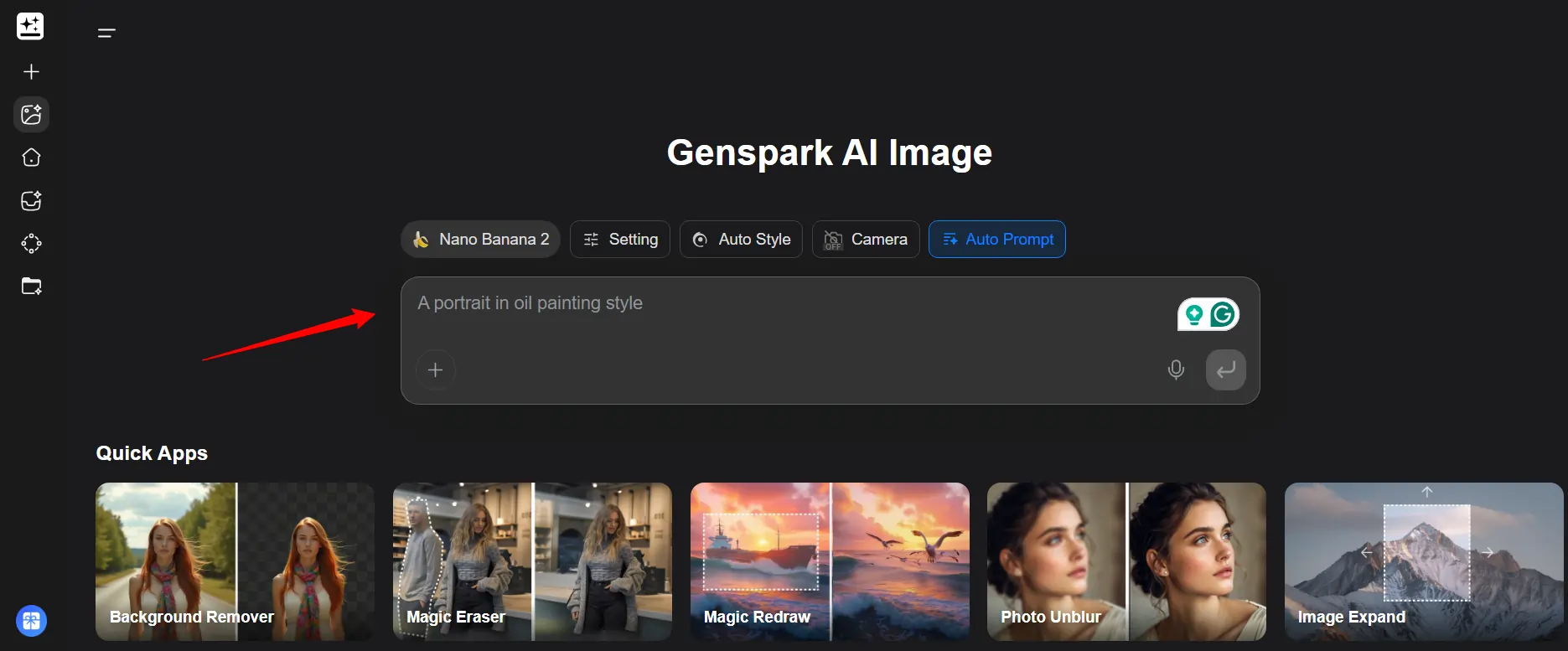Open the Magic Eraser quick app

[532, 561]
